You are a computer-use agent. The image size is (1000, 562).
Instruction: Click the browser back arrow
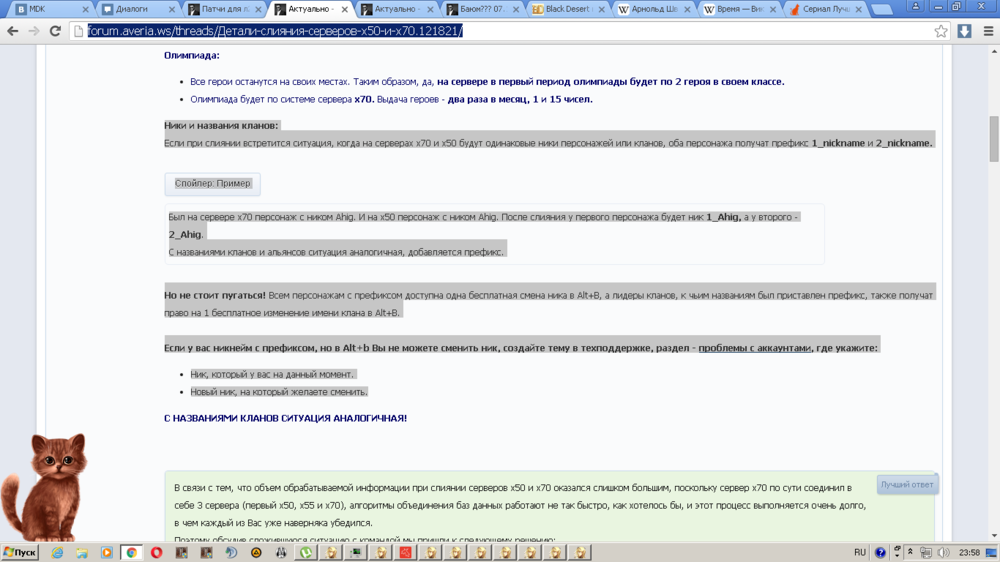click(x=12, y=31)
